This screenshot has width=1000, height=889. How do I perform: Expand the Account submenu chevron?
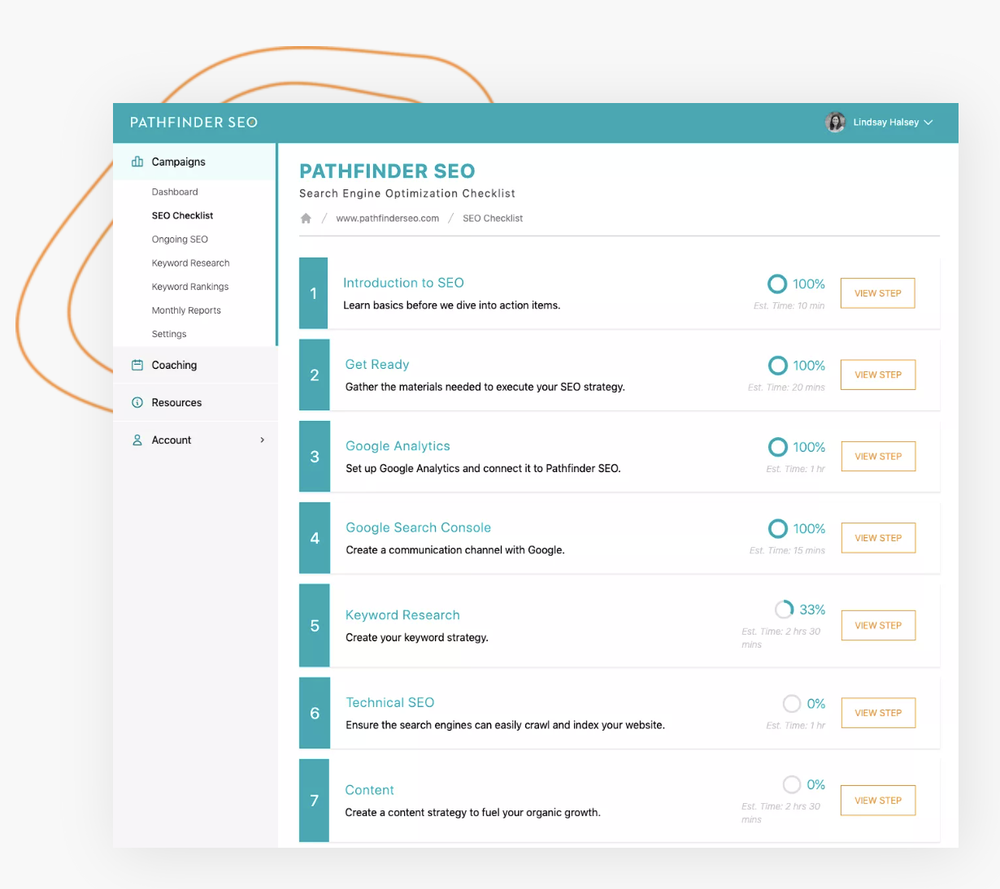tap(262, 440)
